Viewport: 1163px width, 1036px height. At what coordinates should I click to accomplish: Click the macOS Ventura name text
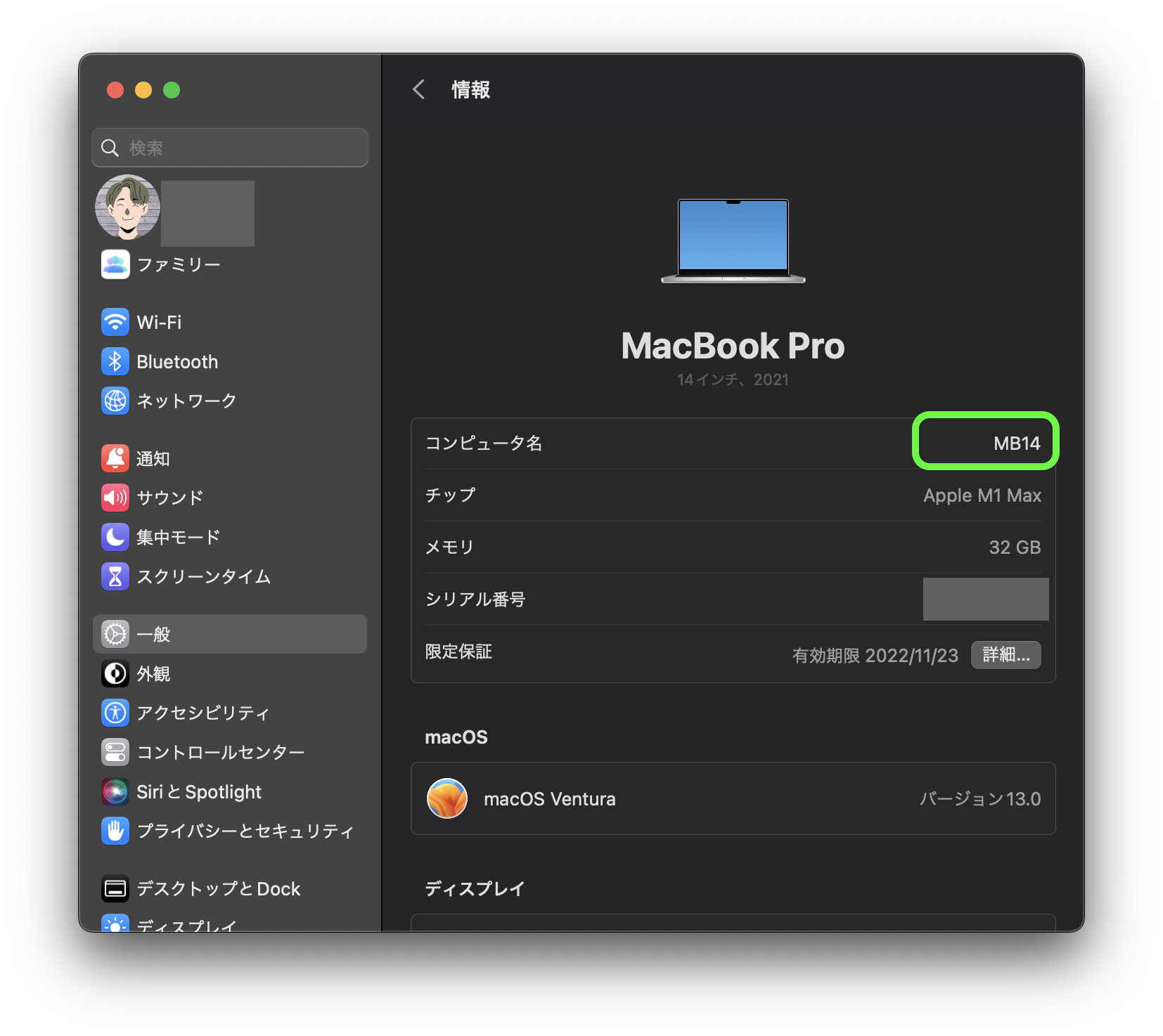[x=550, y=799]
